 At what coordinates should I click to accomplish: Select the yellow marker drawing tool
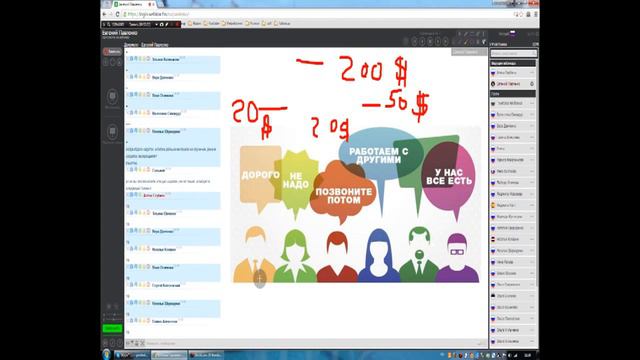466,42
